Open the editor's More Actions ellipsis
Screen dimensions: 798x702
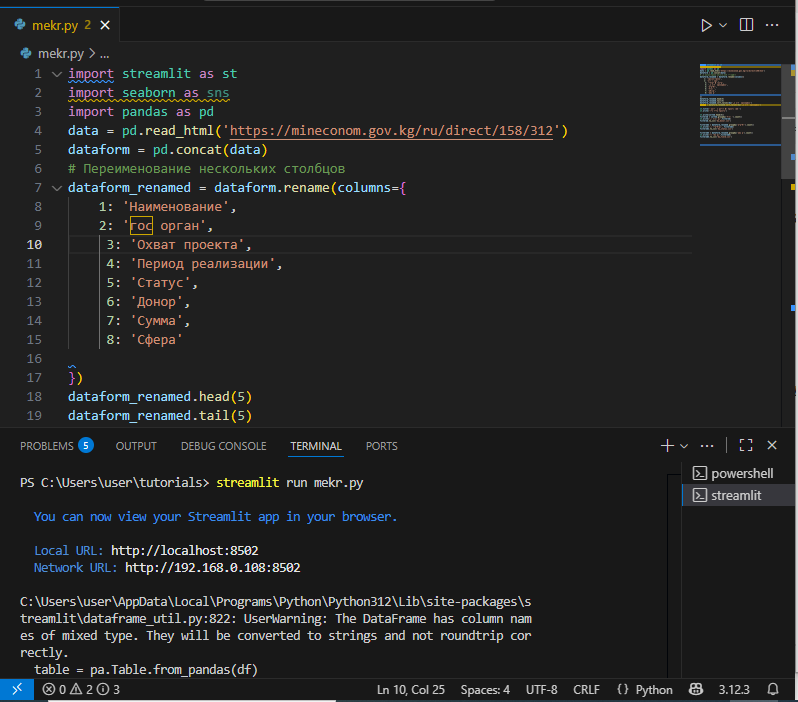773,24
